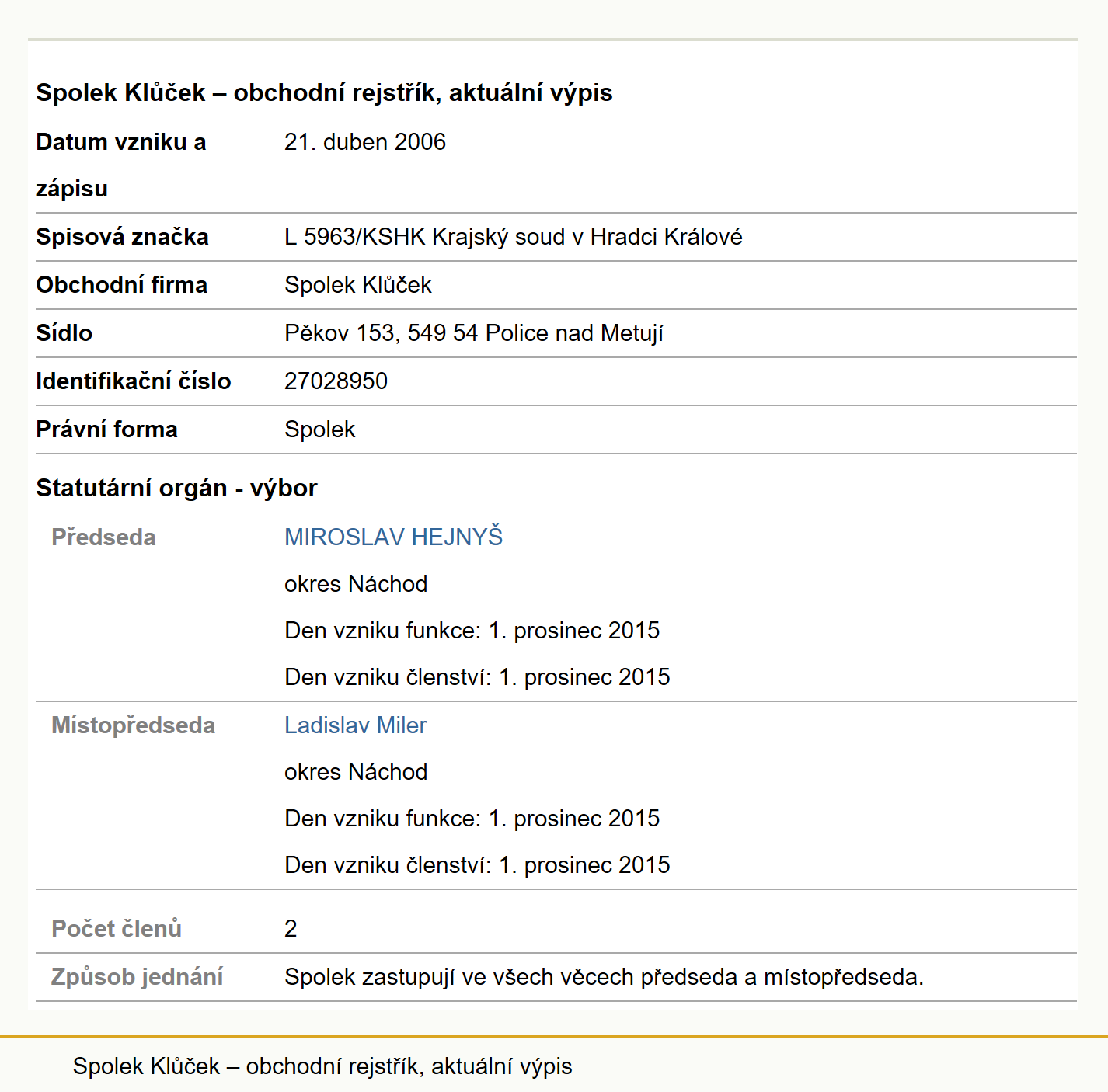
Task: Click okres Náchod under Ladislav Miler
Action: (356, 771)
